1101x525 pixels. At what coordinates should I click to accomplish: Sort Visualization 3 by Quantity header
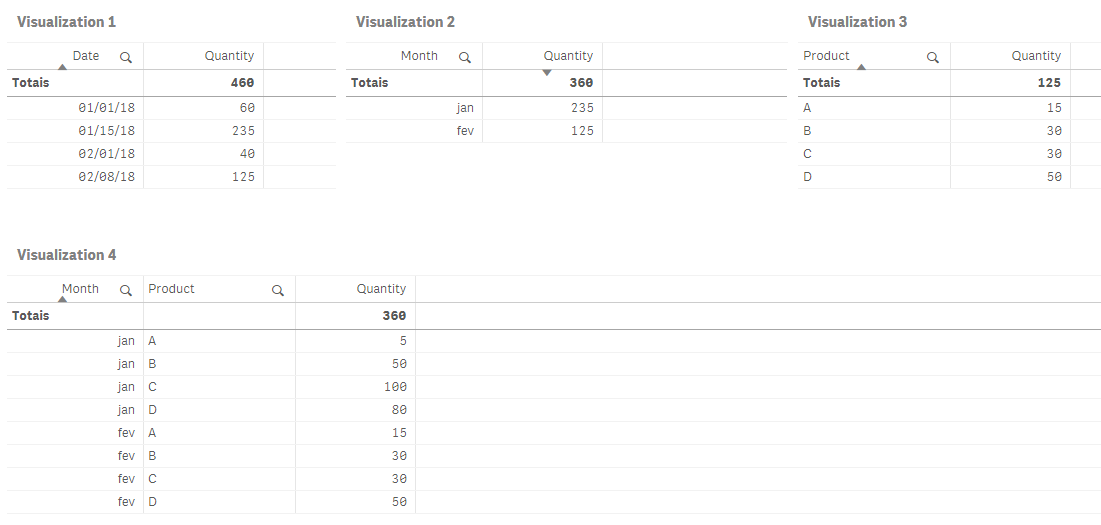click(1035, 56)
